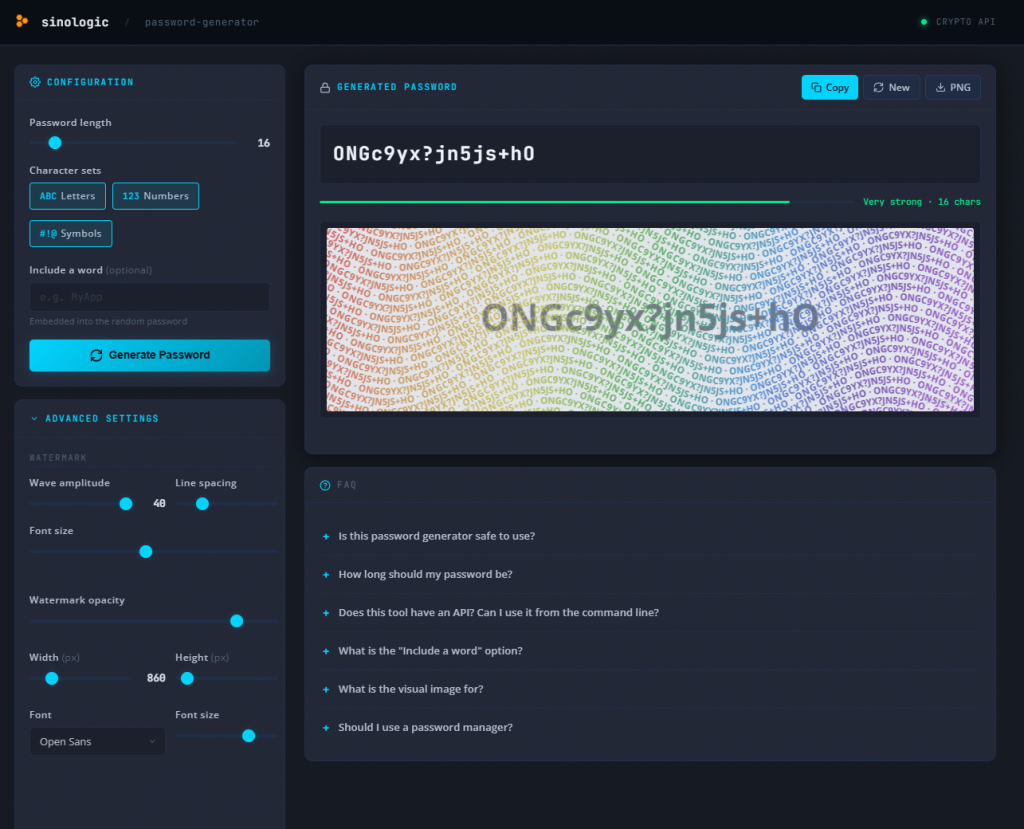
Task: Toggle the 123 Numbers character set
Action: point(155,196)
